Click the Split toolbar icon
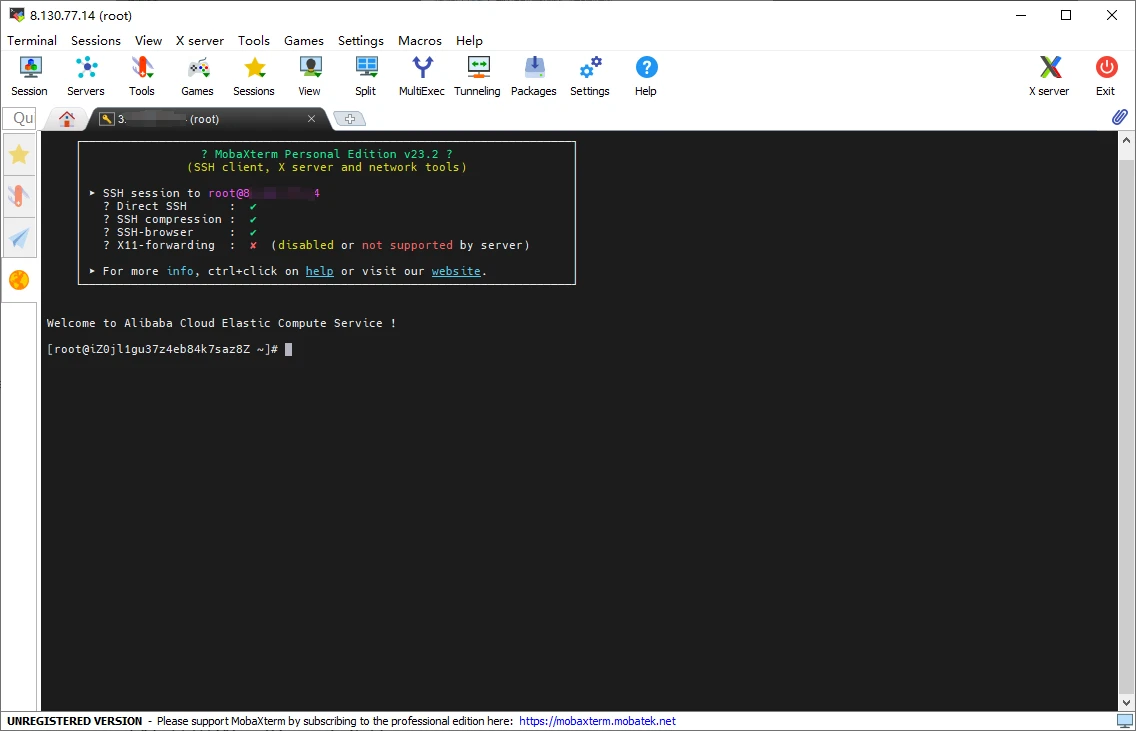This screenshot has width=1136, height=731. point(366,76)
